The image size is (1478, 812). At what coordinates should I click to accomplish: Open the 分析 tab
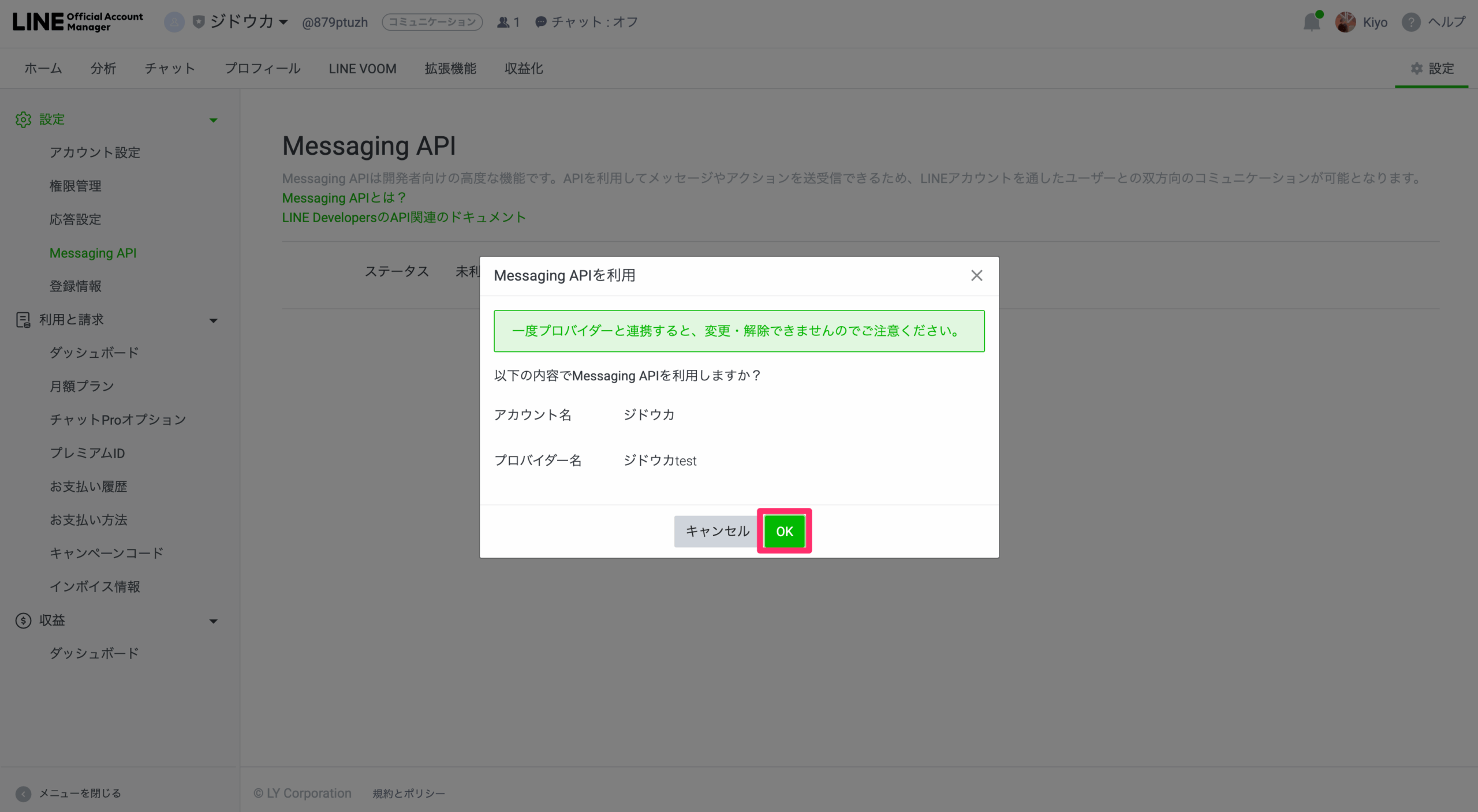103,69
